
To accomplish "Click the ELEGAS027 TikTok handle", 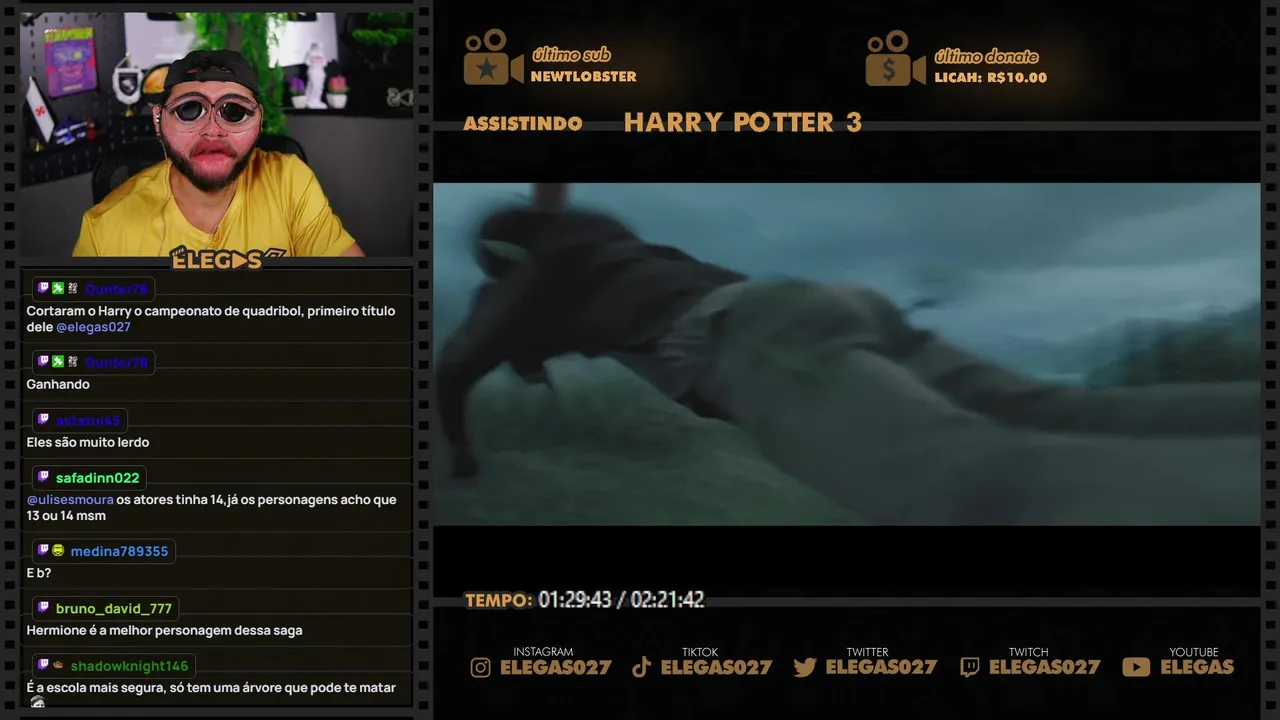I will point(716,667).
